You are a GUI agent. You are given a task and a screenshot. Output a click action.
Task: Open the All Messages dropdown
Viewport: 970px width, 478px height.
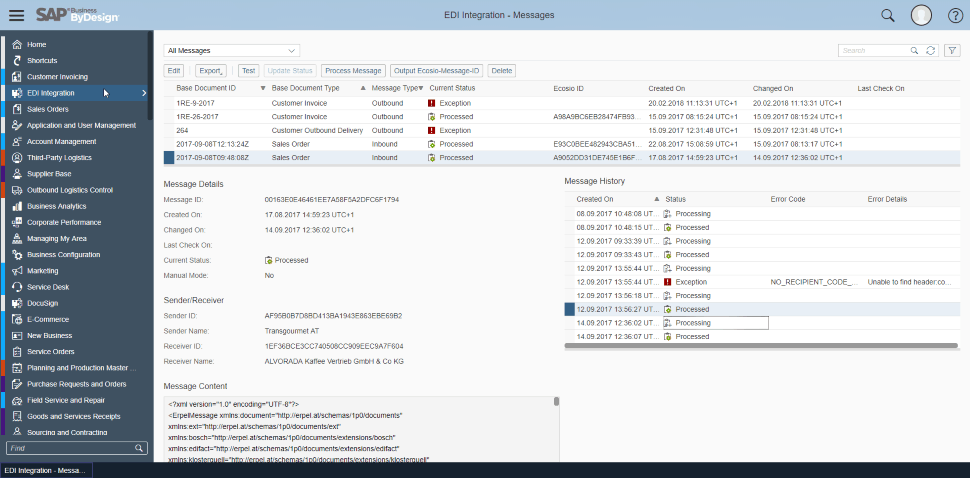[232, 50]
